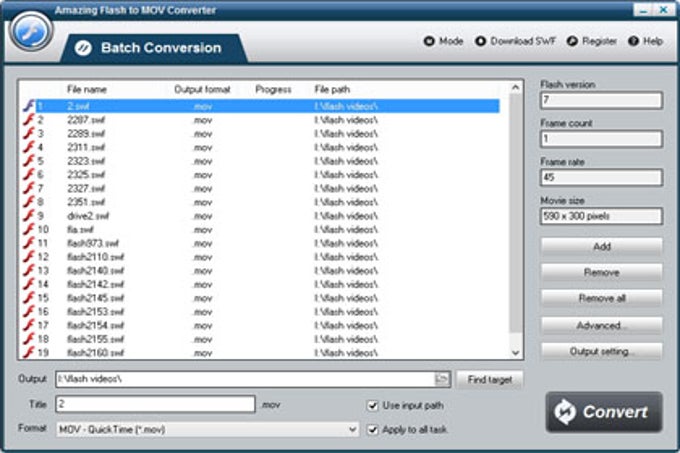
Task: Click the File name column header
Action: (86, 90)
